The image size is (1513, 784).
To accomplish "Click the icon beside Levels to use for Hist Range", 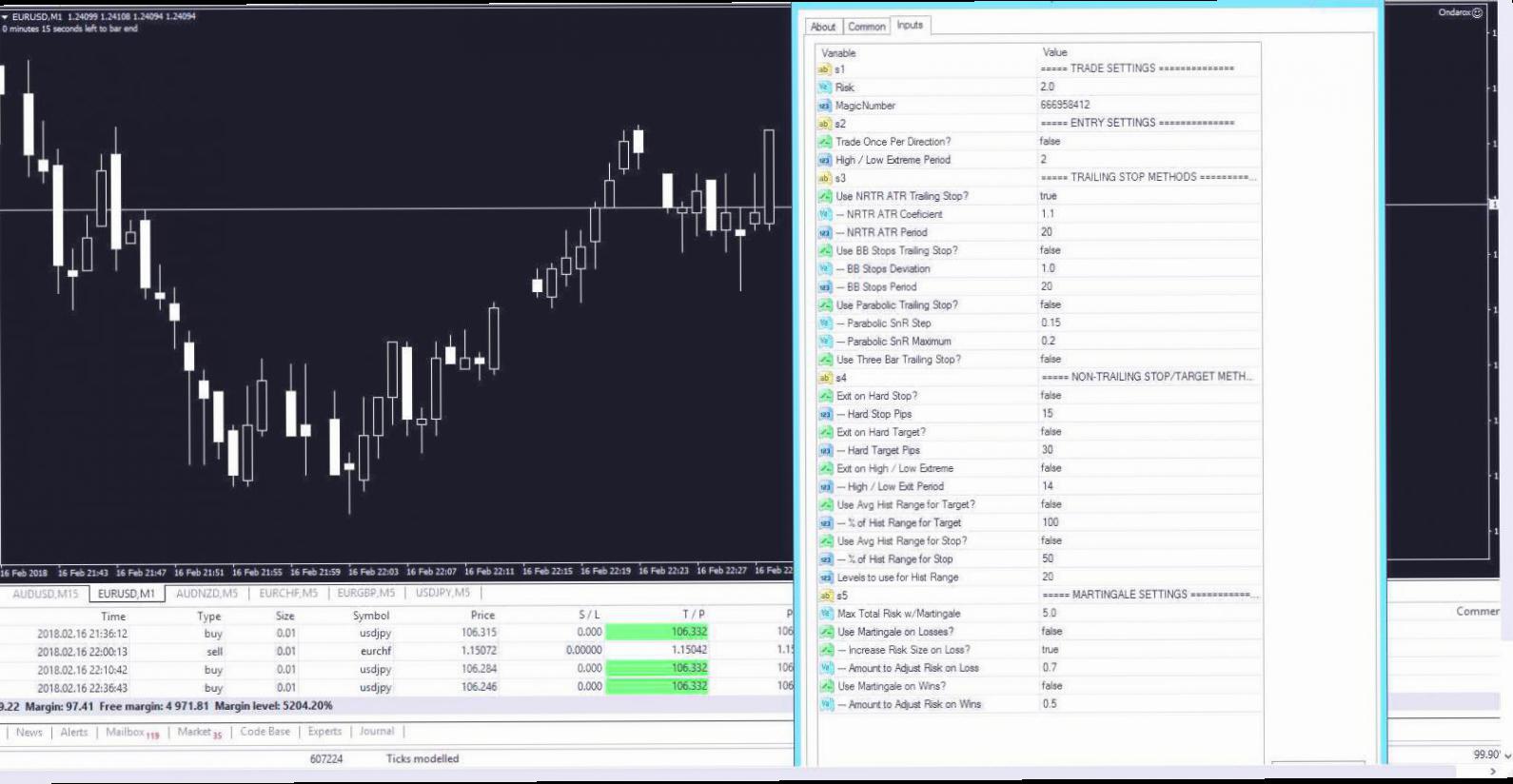I will coord(825,578).
